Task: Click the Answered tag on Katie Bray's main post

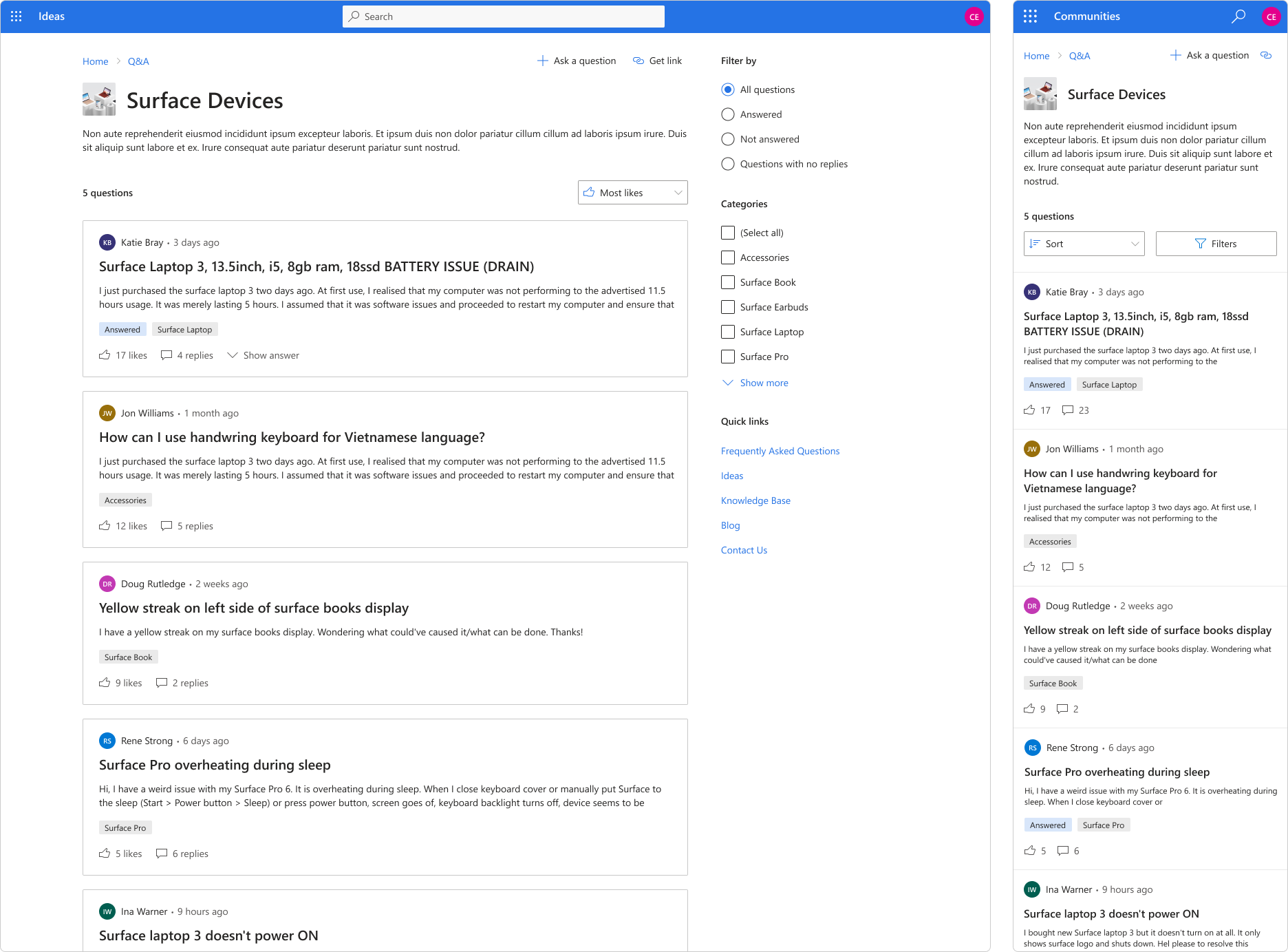Action: click(122, 330)
